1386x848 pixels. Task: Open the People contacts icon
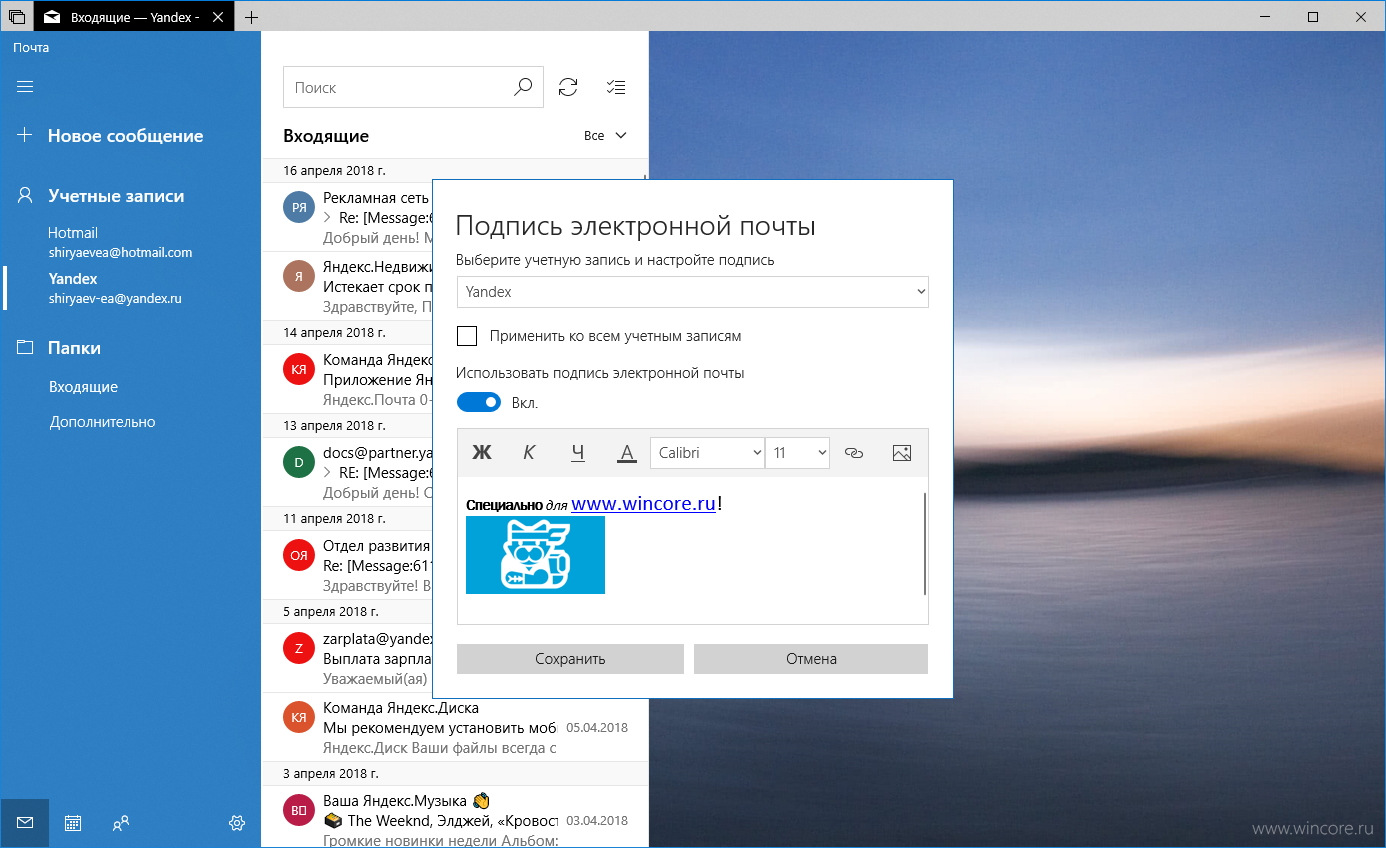tap(121, 823)
